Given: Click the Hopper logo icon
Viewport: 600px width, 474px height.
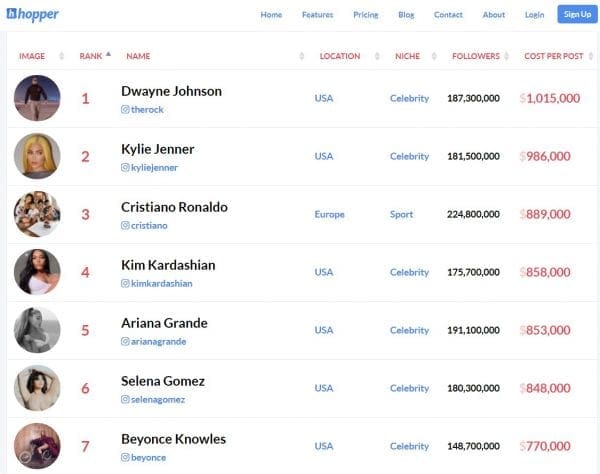Looking at the screenshot, I should point(13,14).
